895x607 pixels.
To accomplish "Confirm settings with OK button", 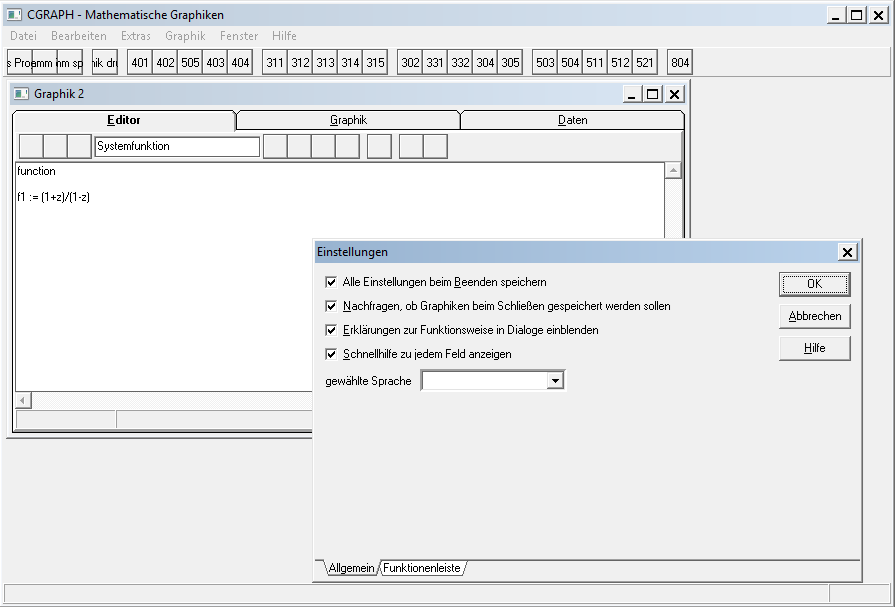I will [814, 284].
